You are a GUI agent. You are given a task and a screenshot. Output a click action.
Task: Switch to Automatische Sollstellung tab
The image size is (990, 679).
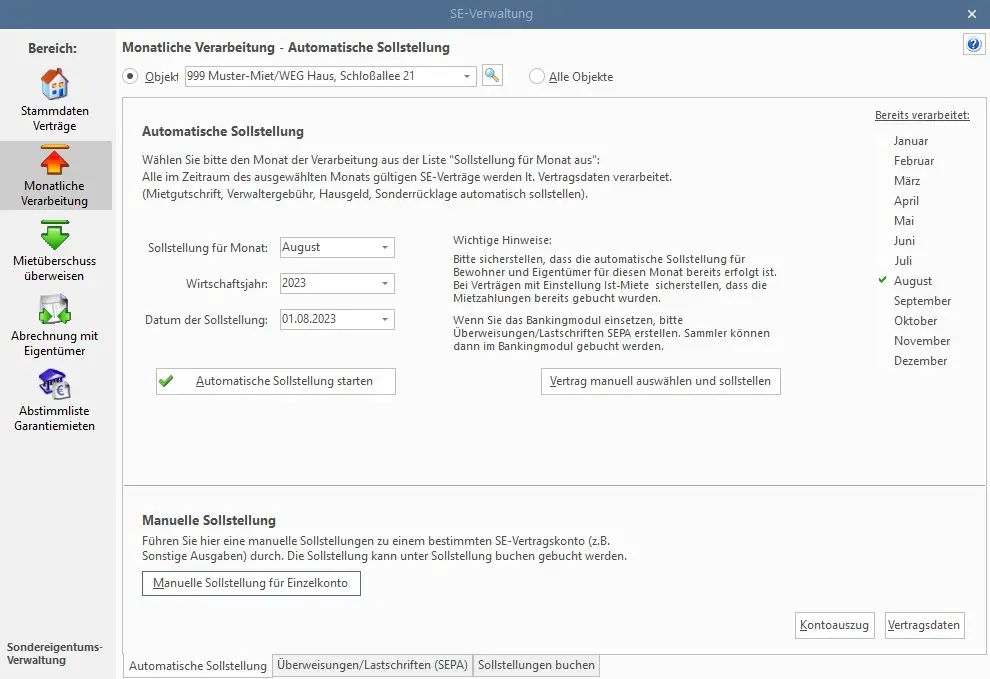point(198,666)
